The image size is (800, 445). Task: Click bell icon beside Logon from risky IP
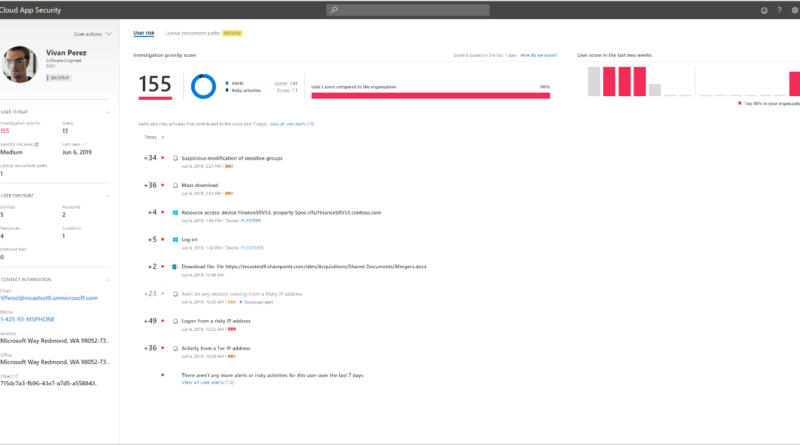pyautogui.click(x=176, y=321)
